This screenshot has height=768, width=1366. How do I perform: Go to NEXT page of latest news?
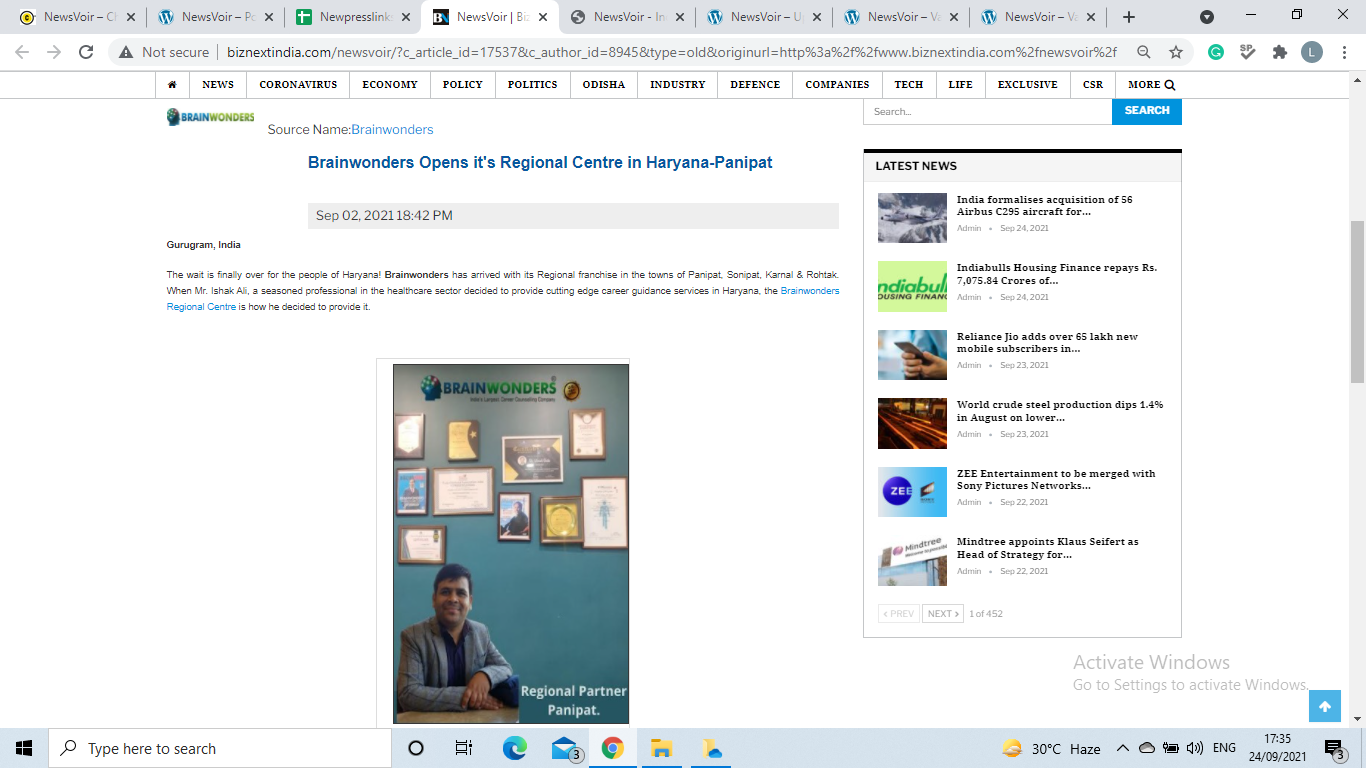pos(943,614)
